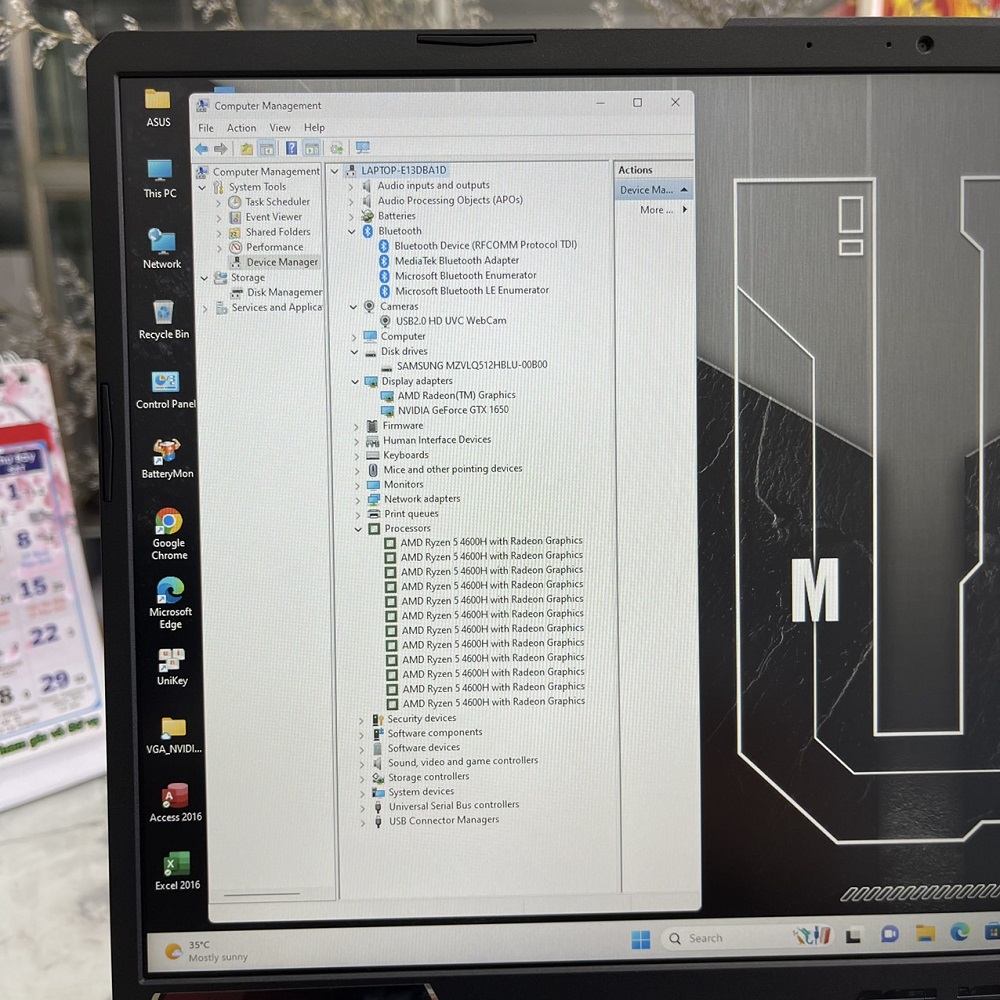This screenshot has height=1000, width=1000.
Task: Open the weather widget showing 35°C
Action: click(x=206, y=951)
